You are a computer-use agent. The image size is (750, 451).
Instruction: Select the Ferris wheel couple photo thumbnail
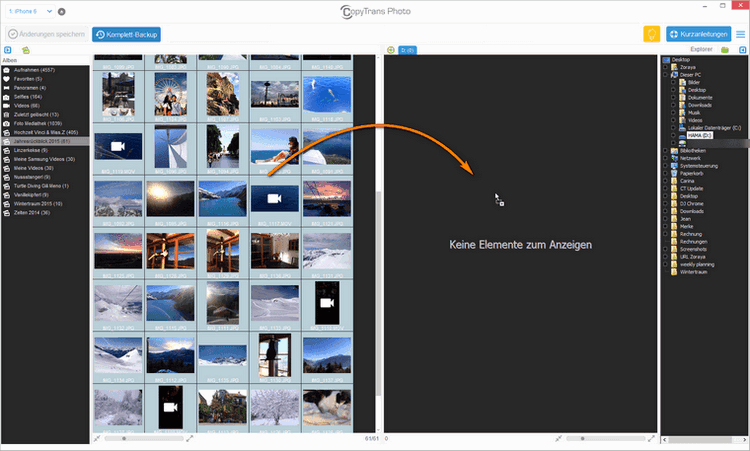tap(171, 94)
